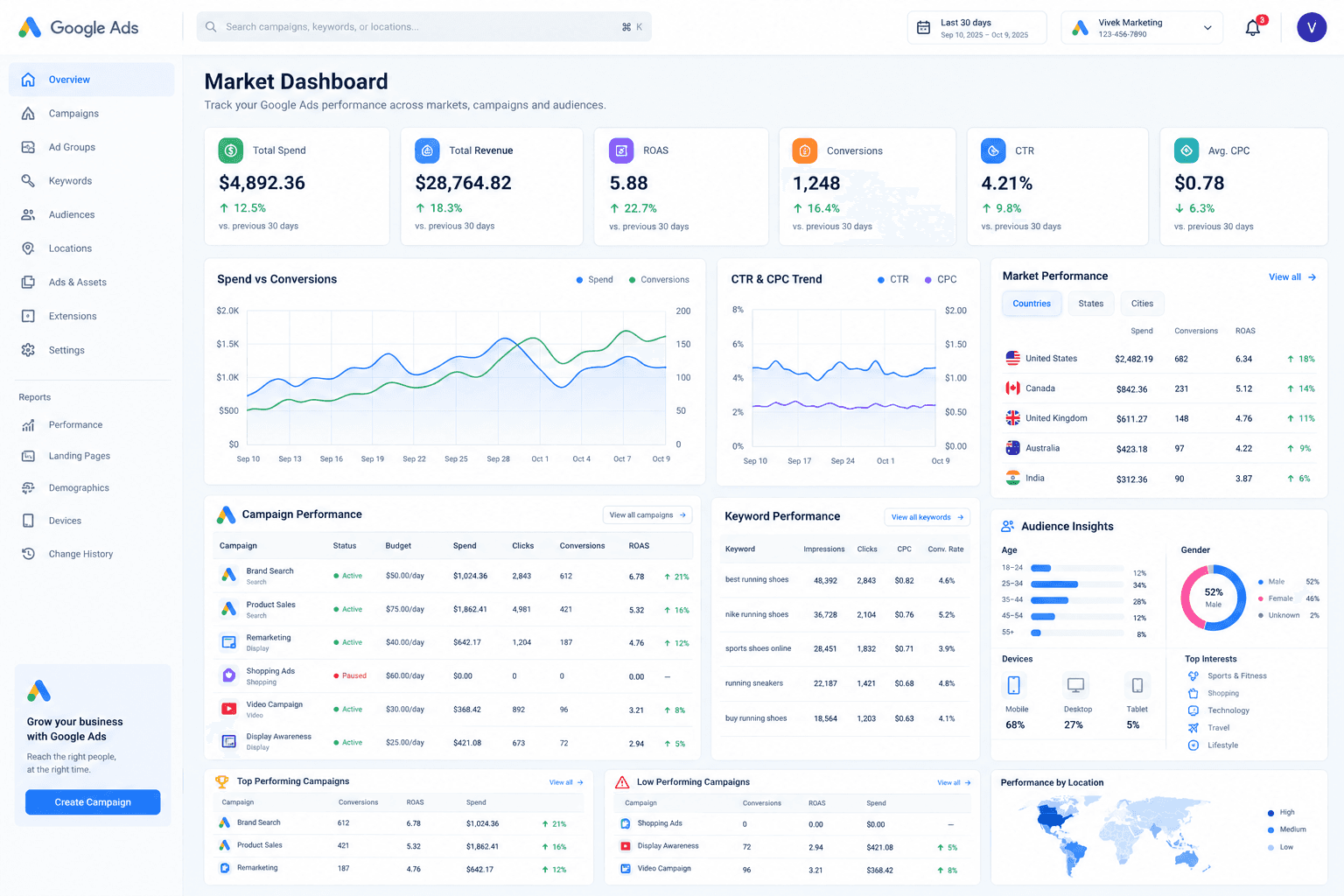Click the Tablet device icon
Image resolution: width=1344 pixels, height=896 pixels.
coord(1137,685)
